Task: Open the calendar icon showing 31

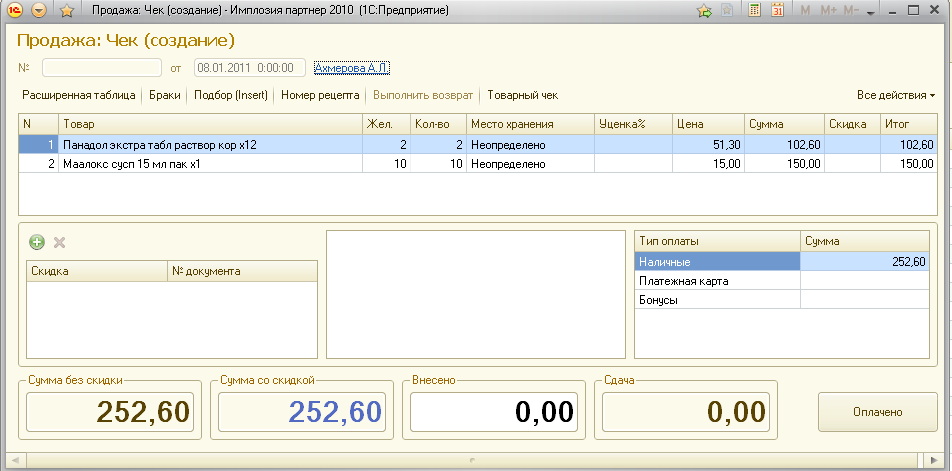Action: (777, 10)
